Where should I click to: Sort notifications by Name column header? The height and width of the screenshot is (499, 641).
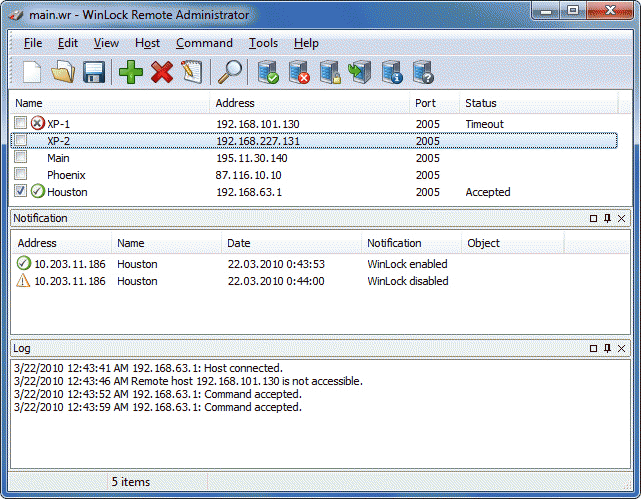click(166, 243)
